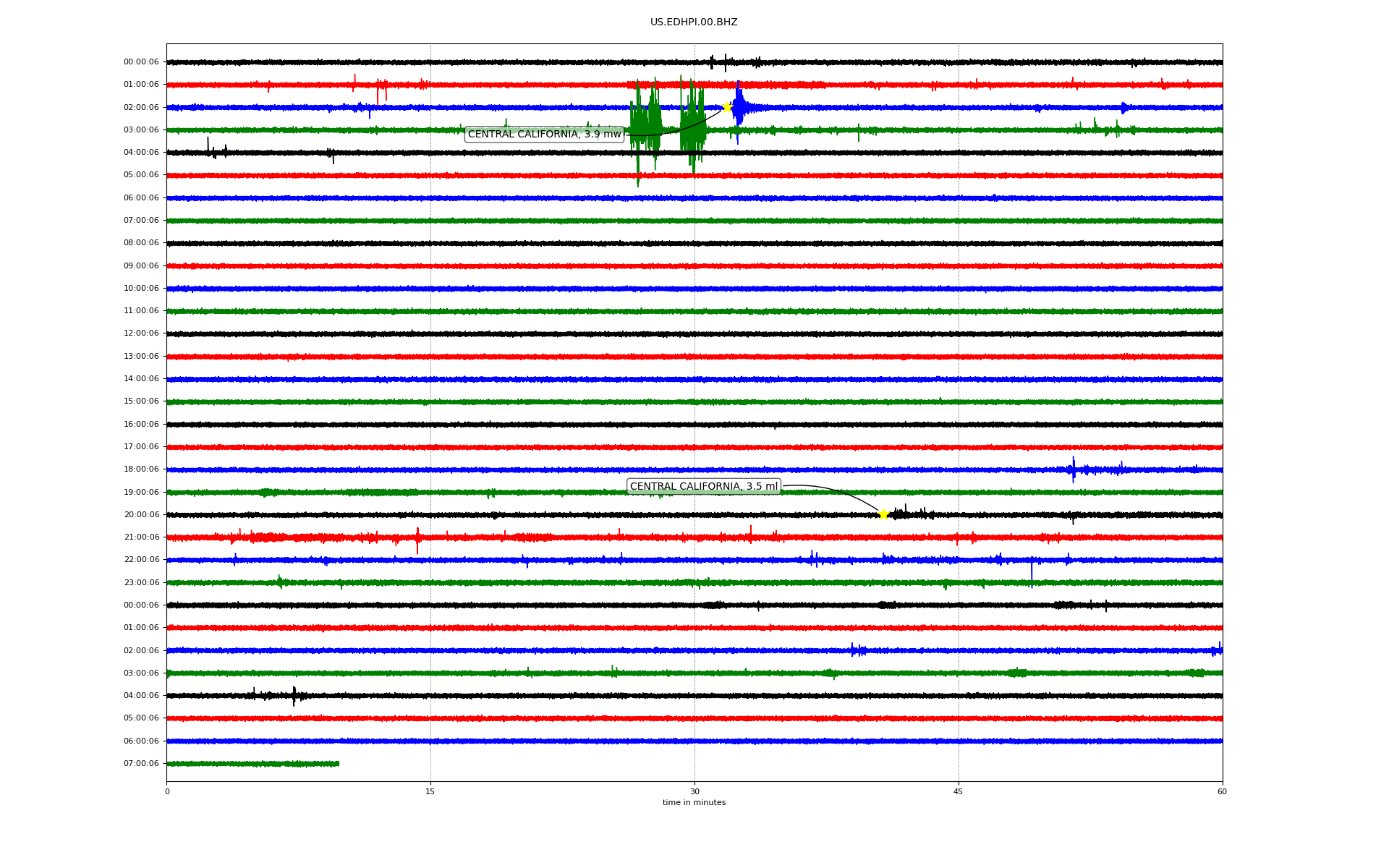The image size is (1389, 868).
Task: Click the 15 tick on the x-axis
Action: [x=430, y=791]
